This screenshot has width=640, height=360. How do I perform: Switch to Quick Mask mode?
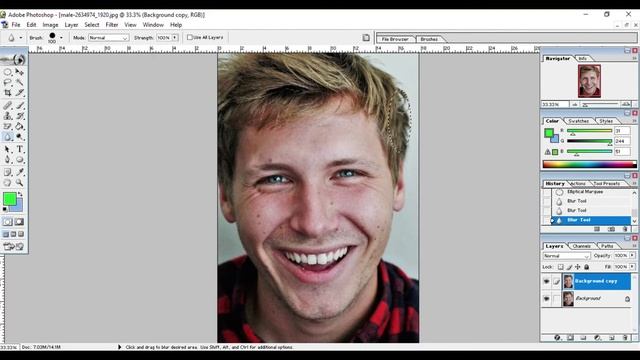[19, 222]
